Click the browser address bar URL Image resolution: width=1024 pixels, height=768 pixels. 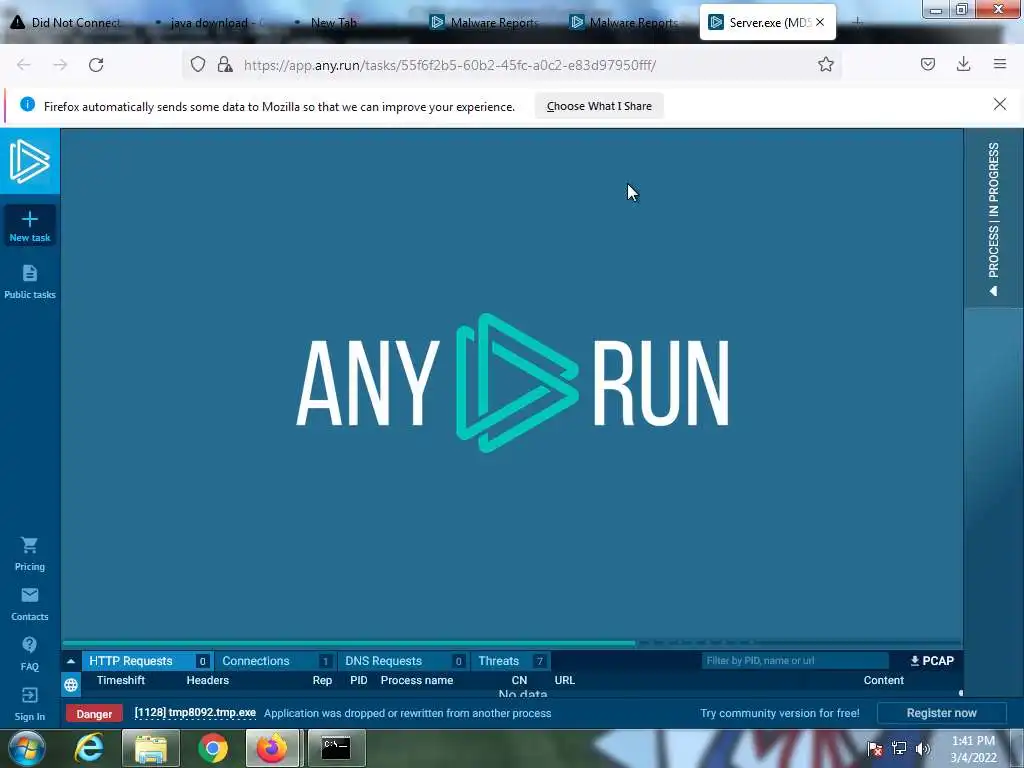(x=450, y=65)
